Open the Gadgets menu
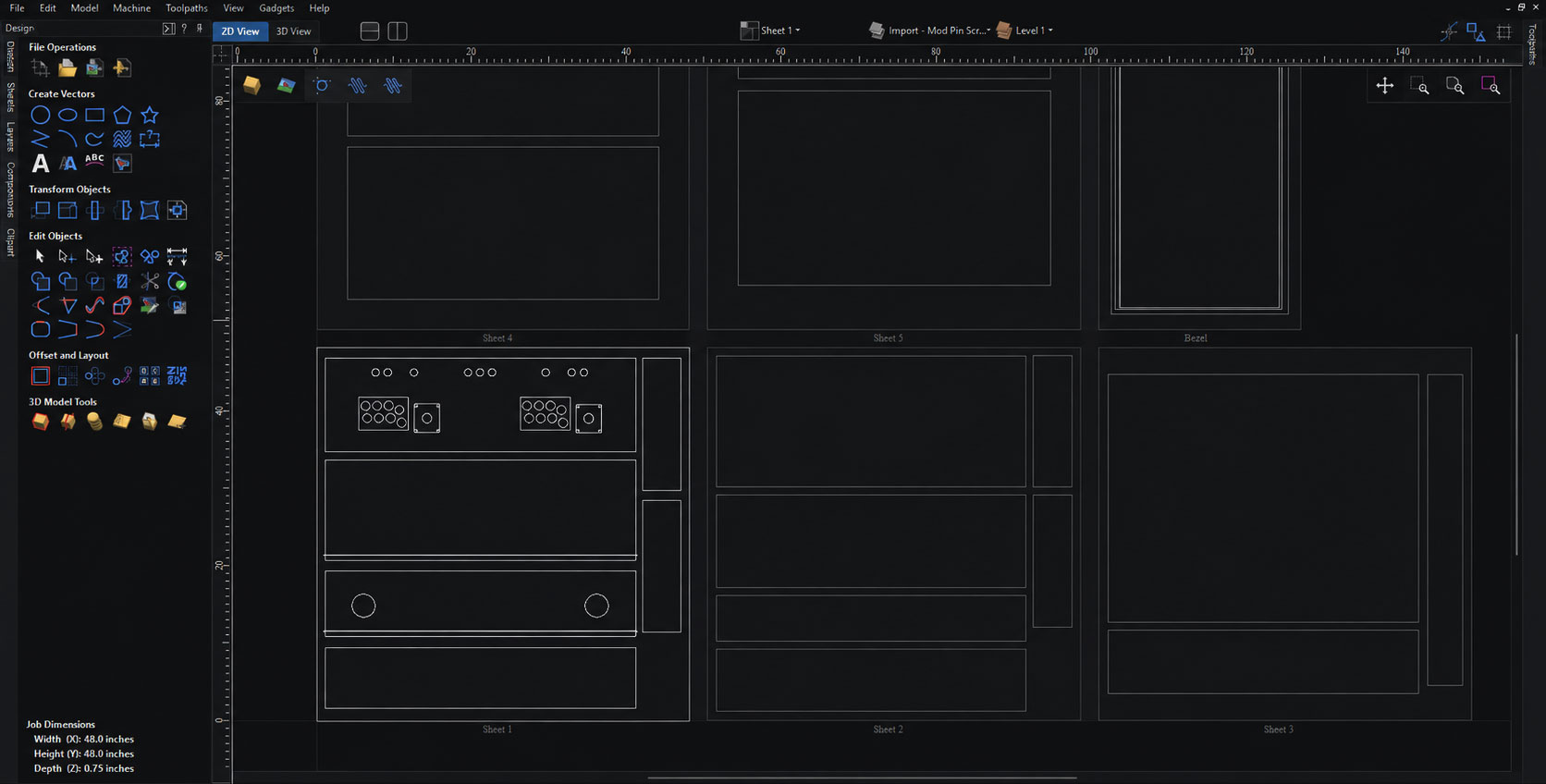The width and height of the screenshot is (1546, 784). tap(276, 7)
